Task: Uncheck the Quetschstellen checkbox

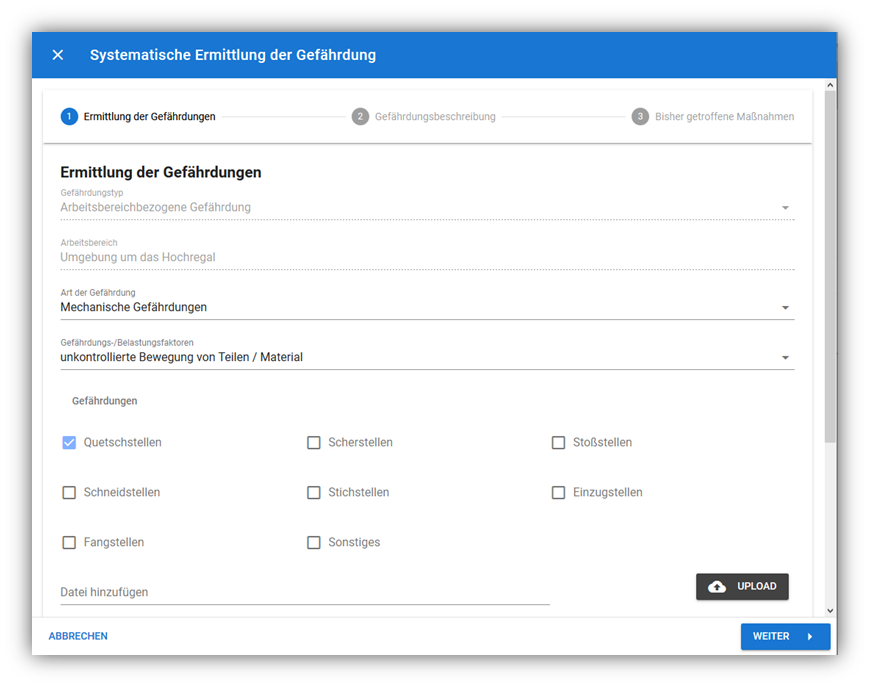Action: 69,442
